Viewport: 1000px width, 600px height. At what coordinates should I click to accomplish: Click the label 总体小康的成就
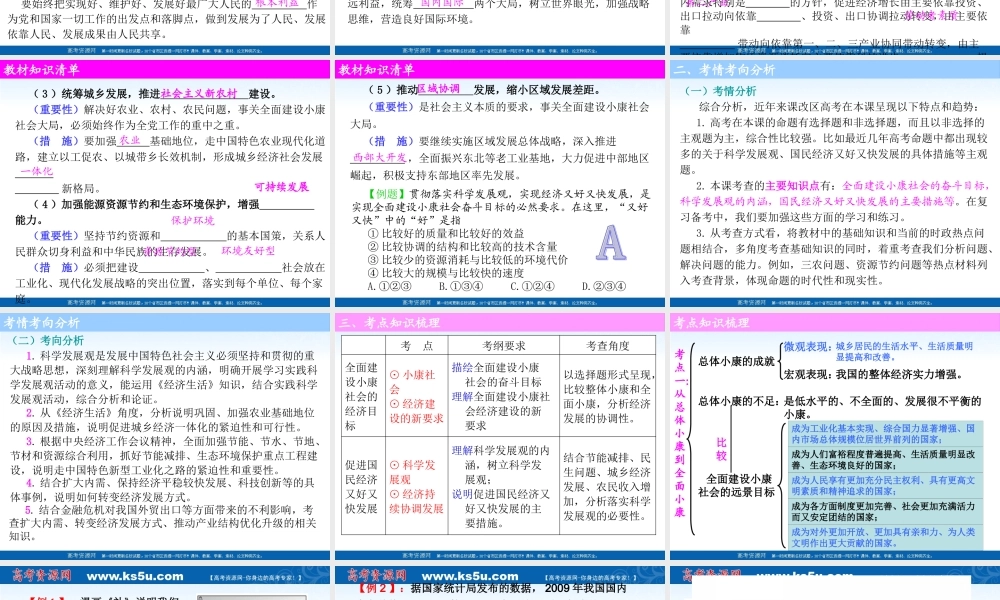click(x=736, y=362)
